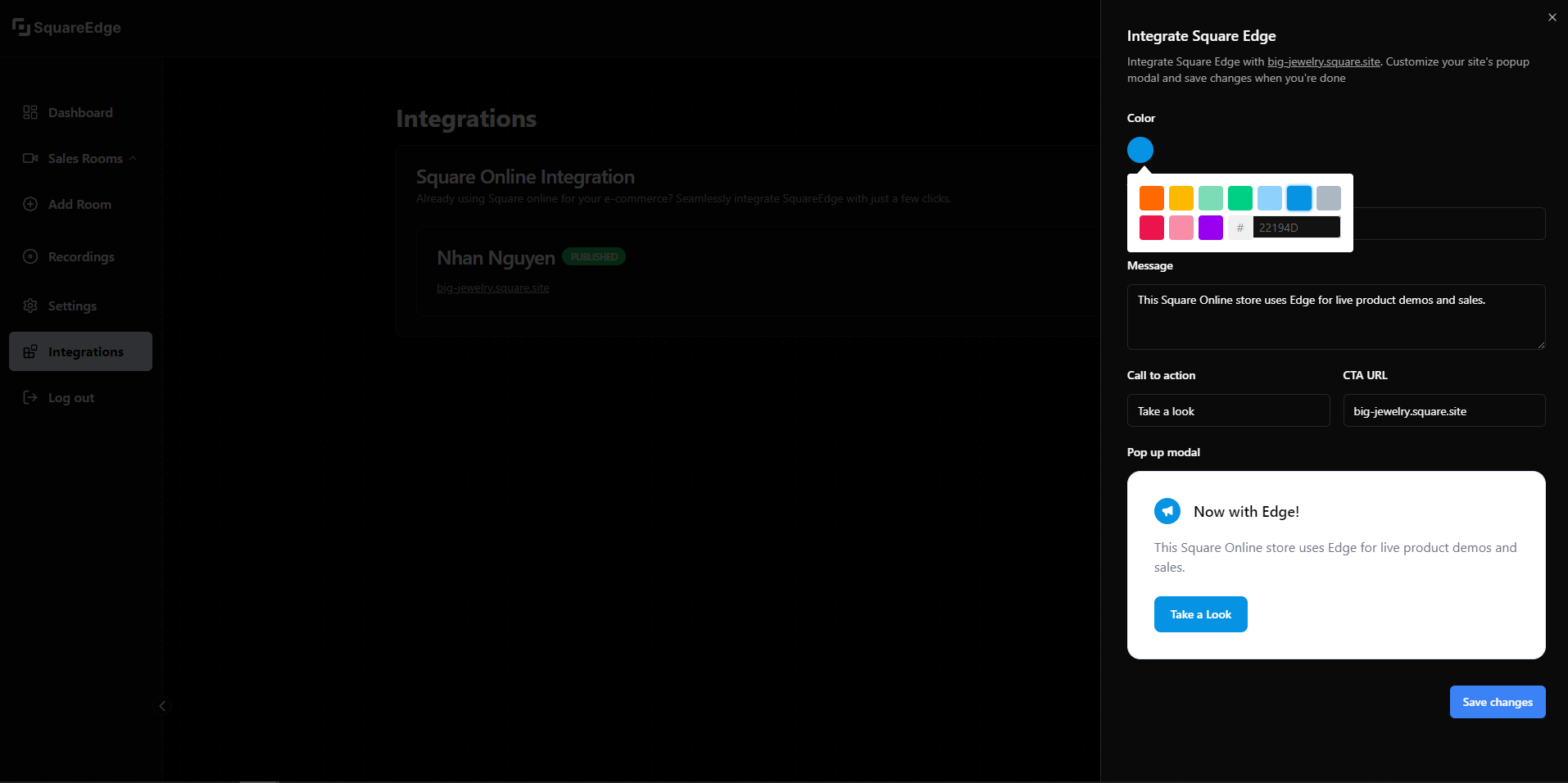Click the Nhan Nguyen site name
The image size is (1568, 783).
tap(496, 258)
